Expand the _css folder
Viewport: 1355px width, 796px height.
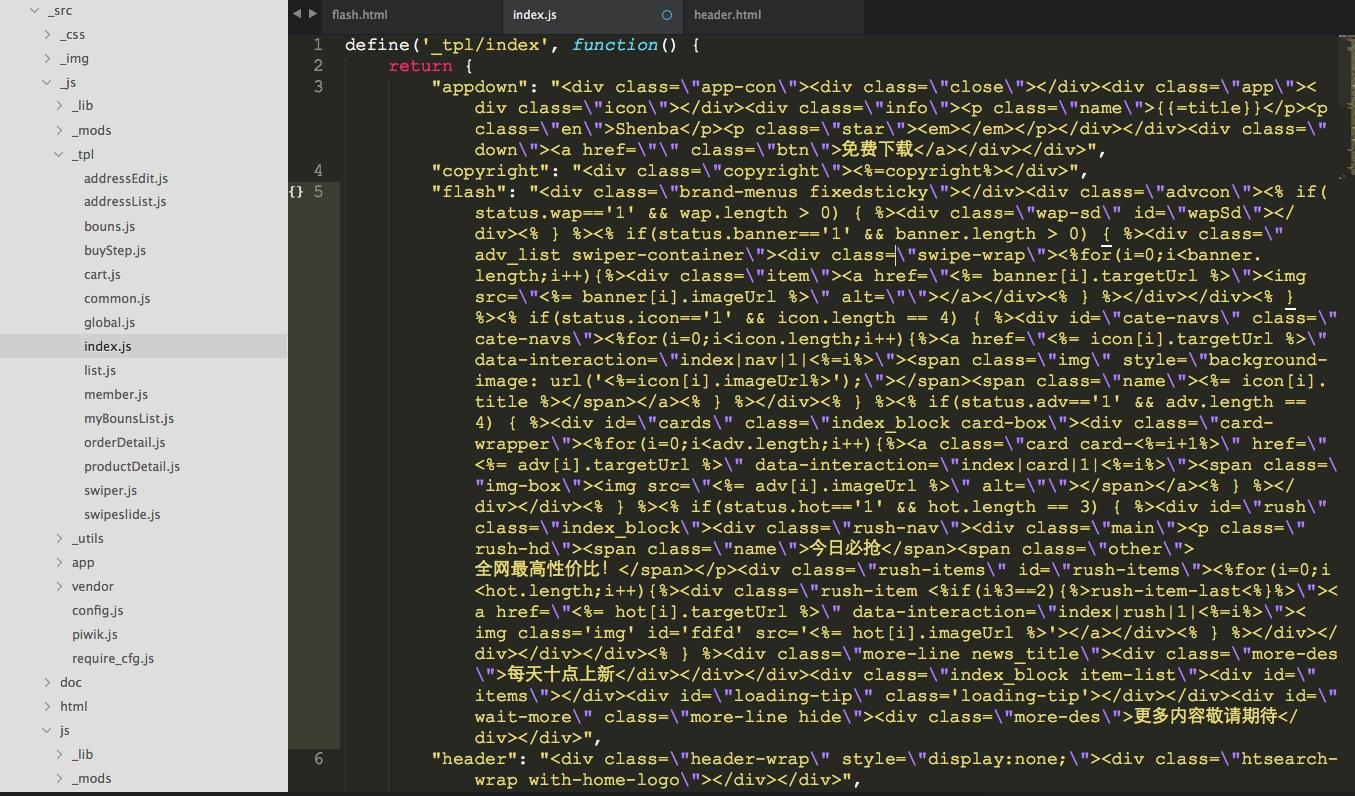pyautogui.click(x=47, y=34)
